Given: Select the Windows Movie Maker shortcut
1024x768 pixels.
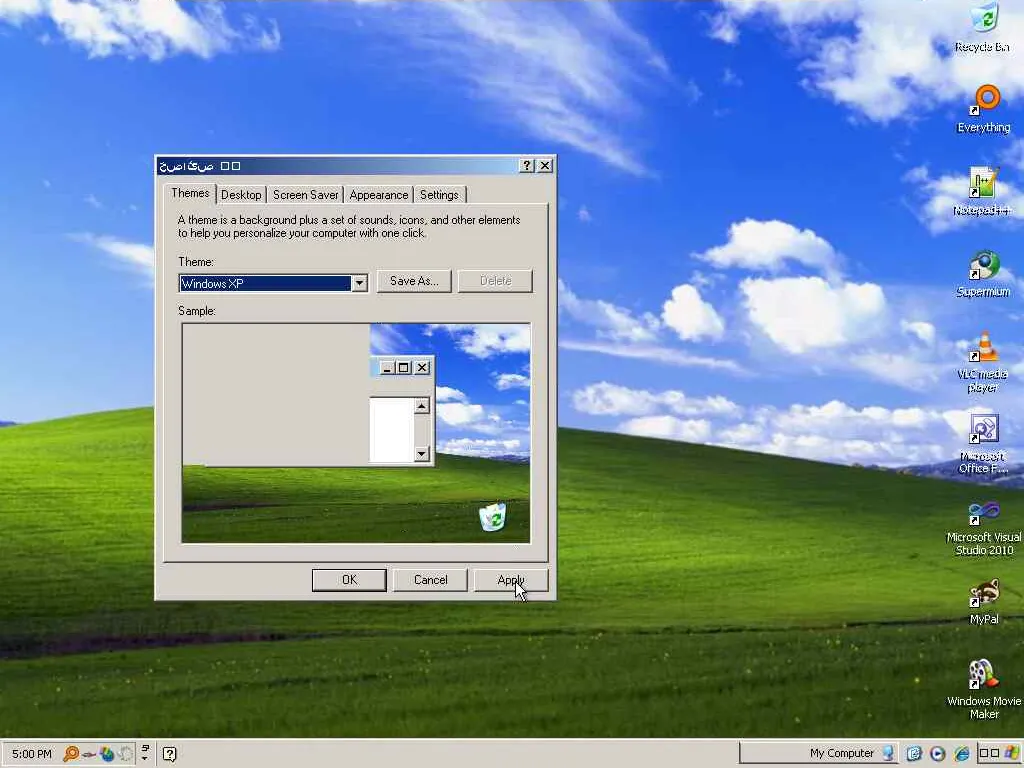Looking at the screenshot, I should click(x=984, y=689).
